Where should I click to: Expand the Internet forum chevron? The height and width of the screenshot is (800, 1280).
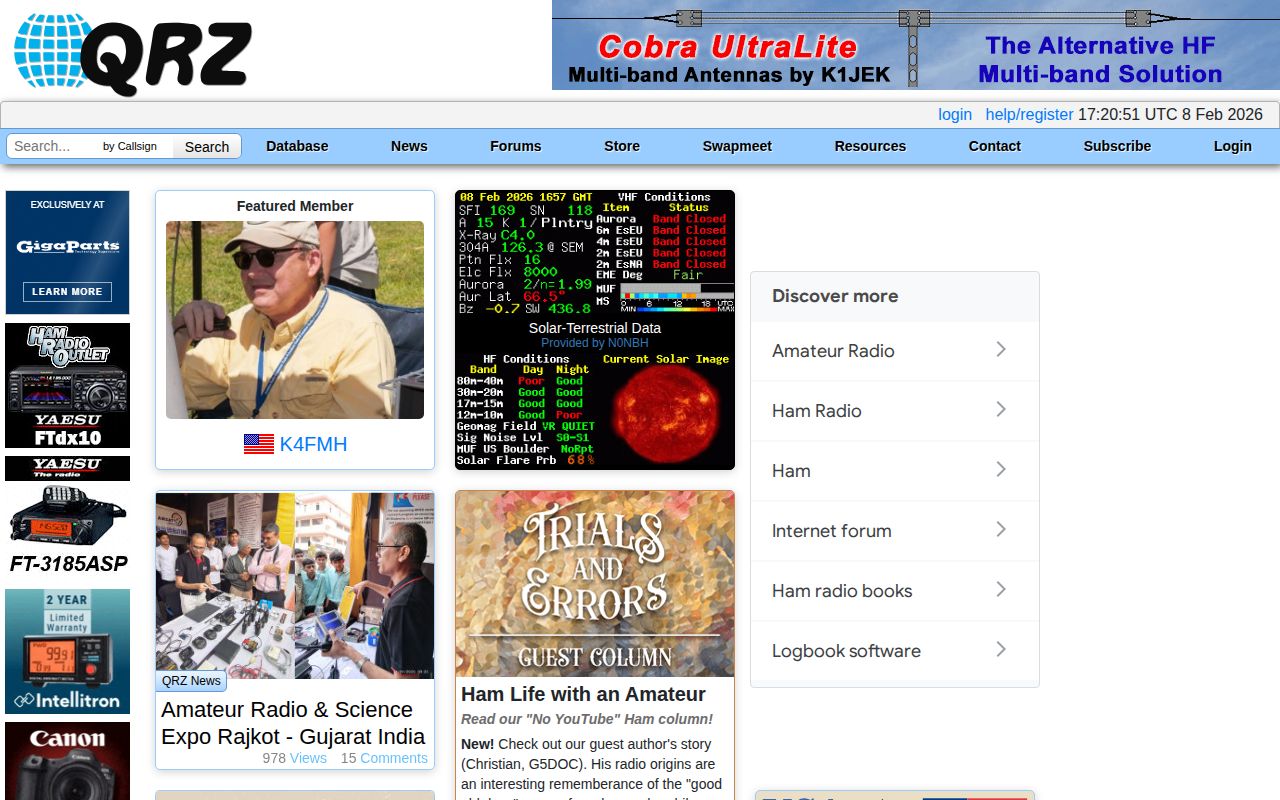pos(1001,530)
